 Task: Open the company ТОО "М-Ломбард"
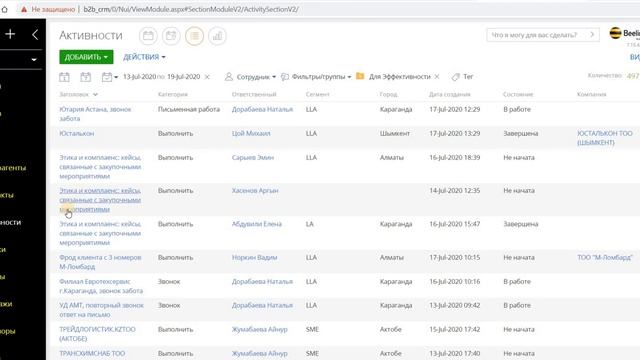click(x=605, y=258)
